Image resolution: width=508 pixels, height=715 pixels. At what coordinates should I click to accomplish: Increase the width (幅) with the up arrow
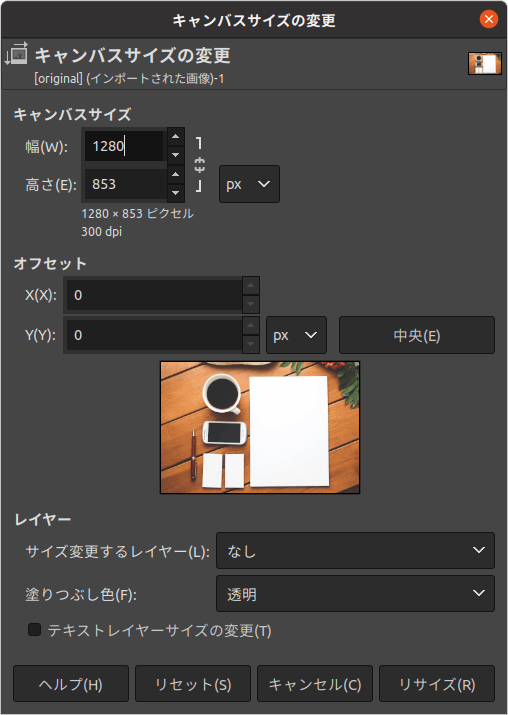point(176,136)
